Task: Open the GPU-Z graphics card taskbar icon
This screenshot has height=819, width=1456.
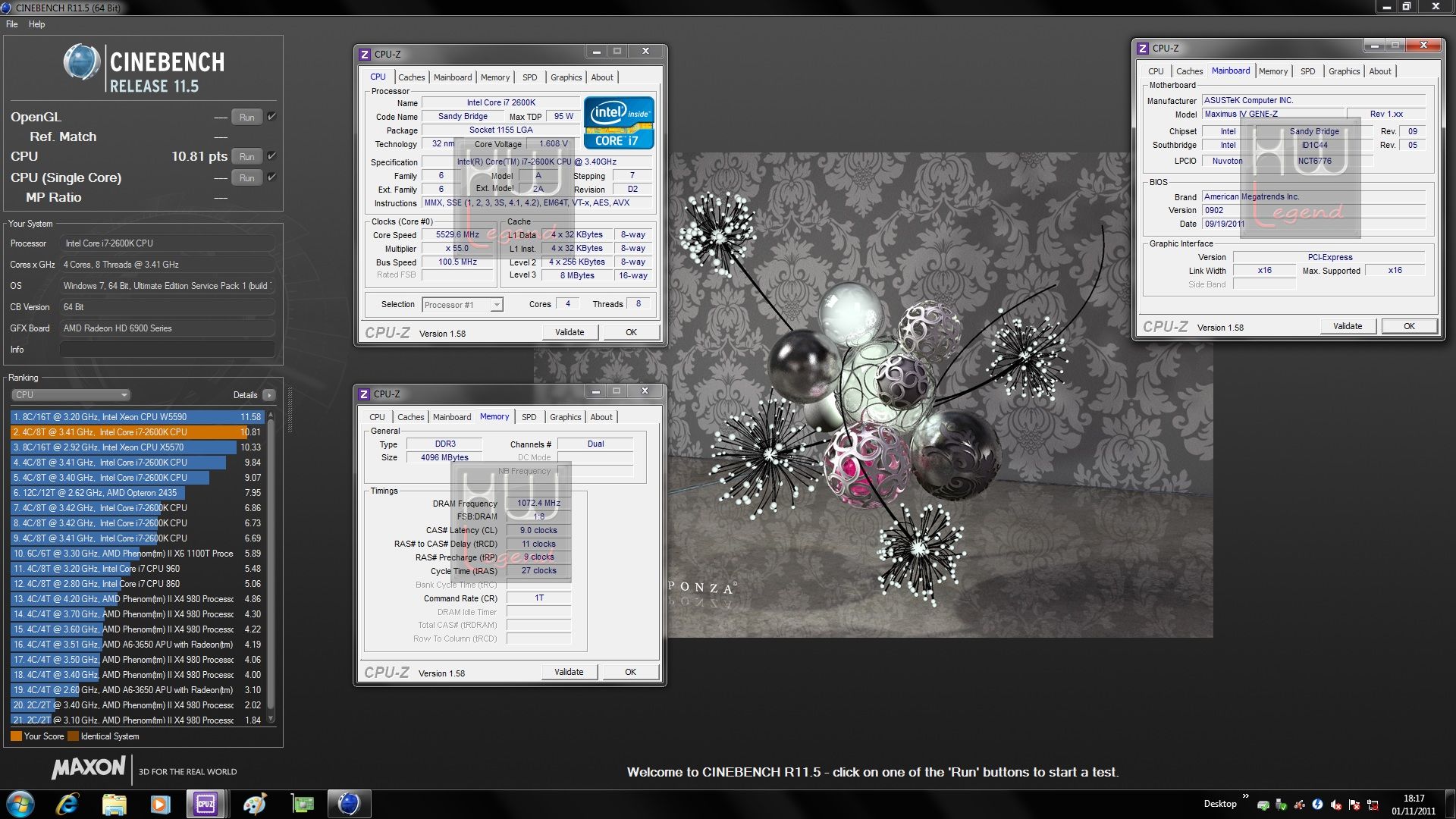Action: point(303,804)
